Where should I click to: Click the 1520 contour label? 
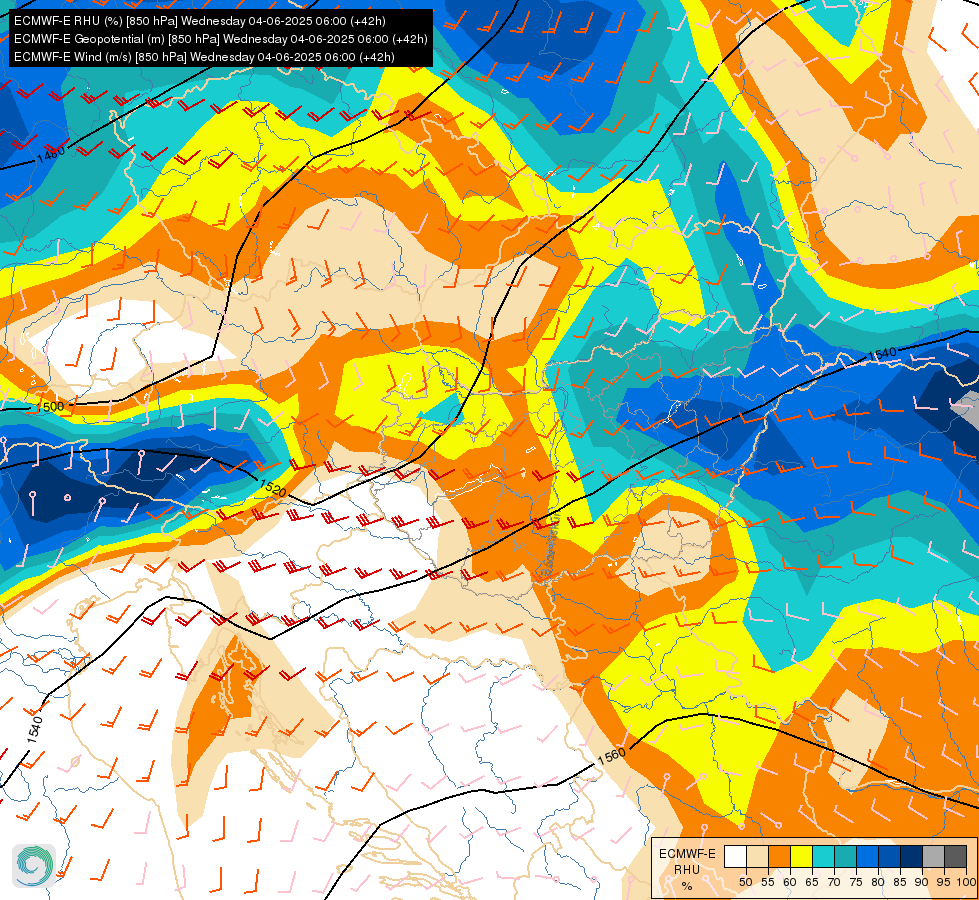(x=272, y=488)
